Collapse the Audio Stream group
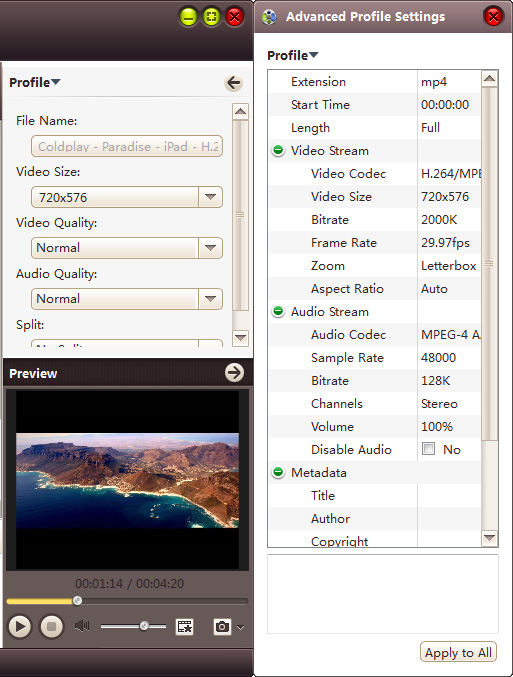Screen dimensions: 513x677 pyautogui.click(x=279, y=311)
